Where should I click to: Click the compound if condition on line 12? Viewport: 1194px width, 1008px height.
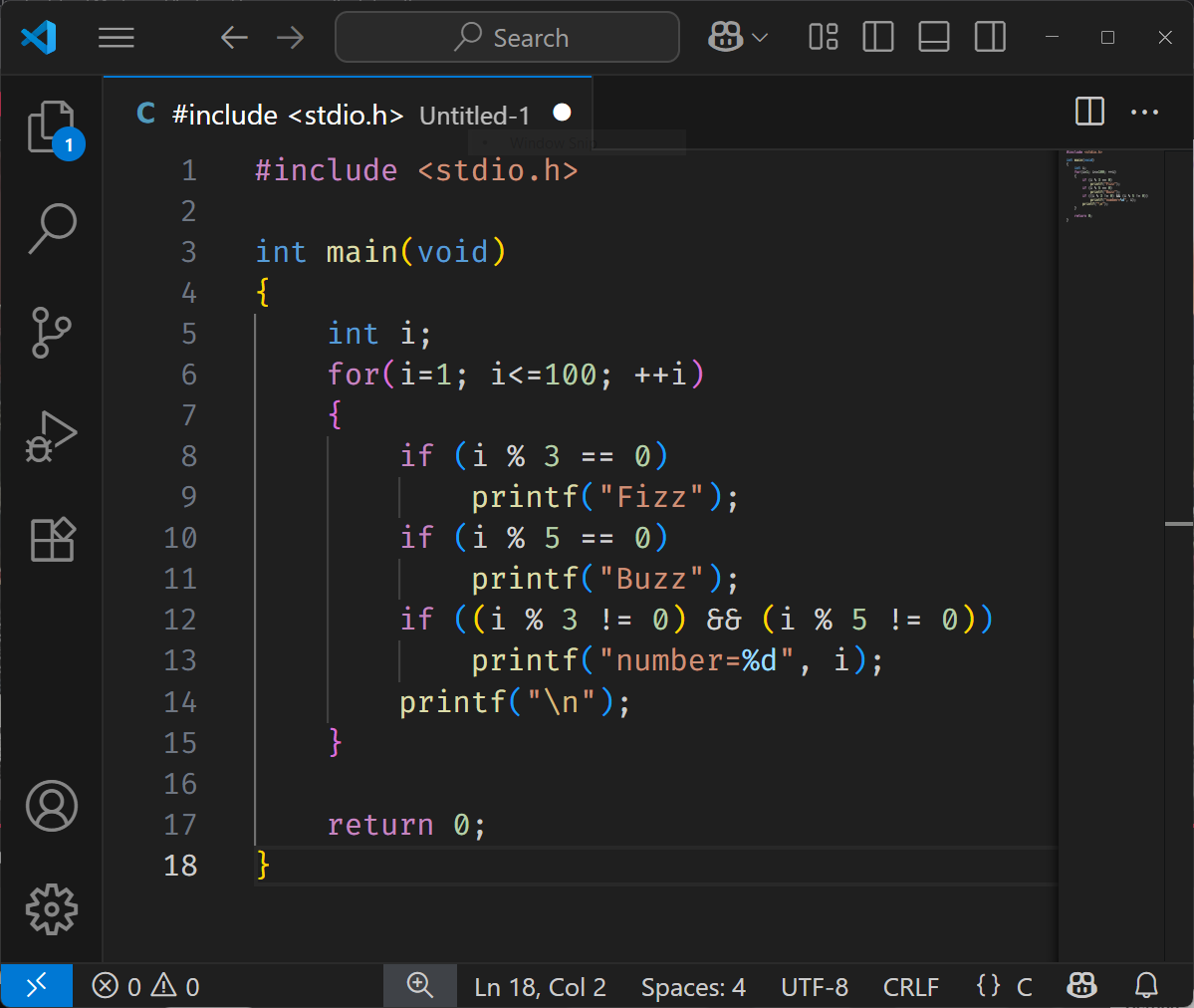pyautogui.click(x=697, y=620)
